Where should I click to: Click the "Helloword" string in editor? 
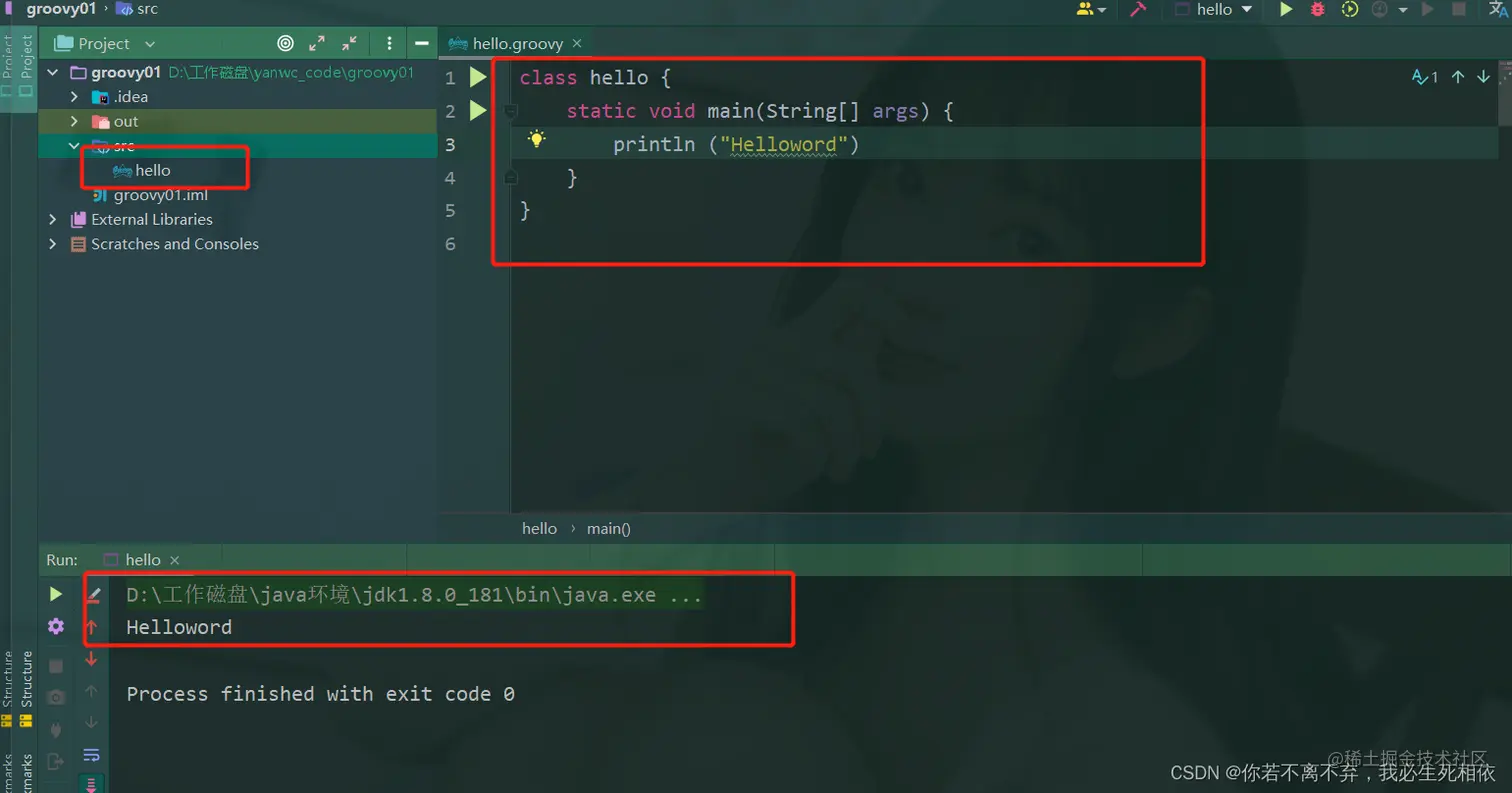point(784,144)
